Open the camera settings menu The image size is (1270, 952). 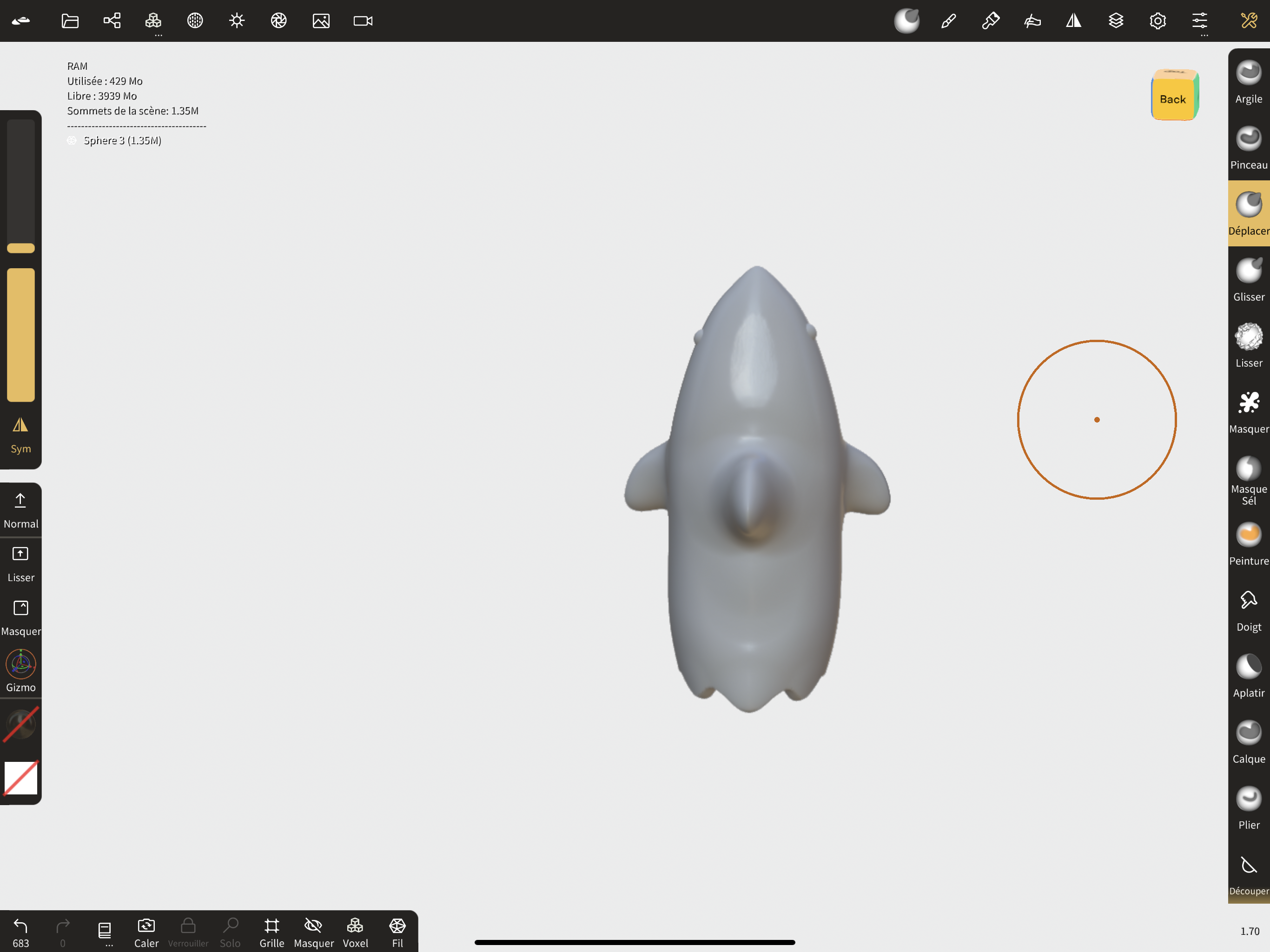pyautogui.click(x=363, y=21)
